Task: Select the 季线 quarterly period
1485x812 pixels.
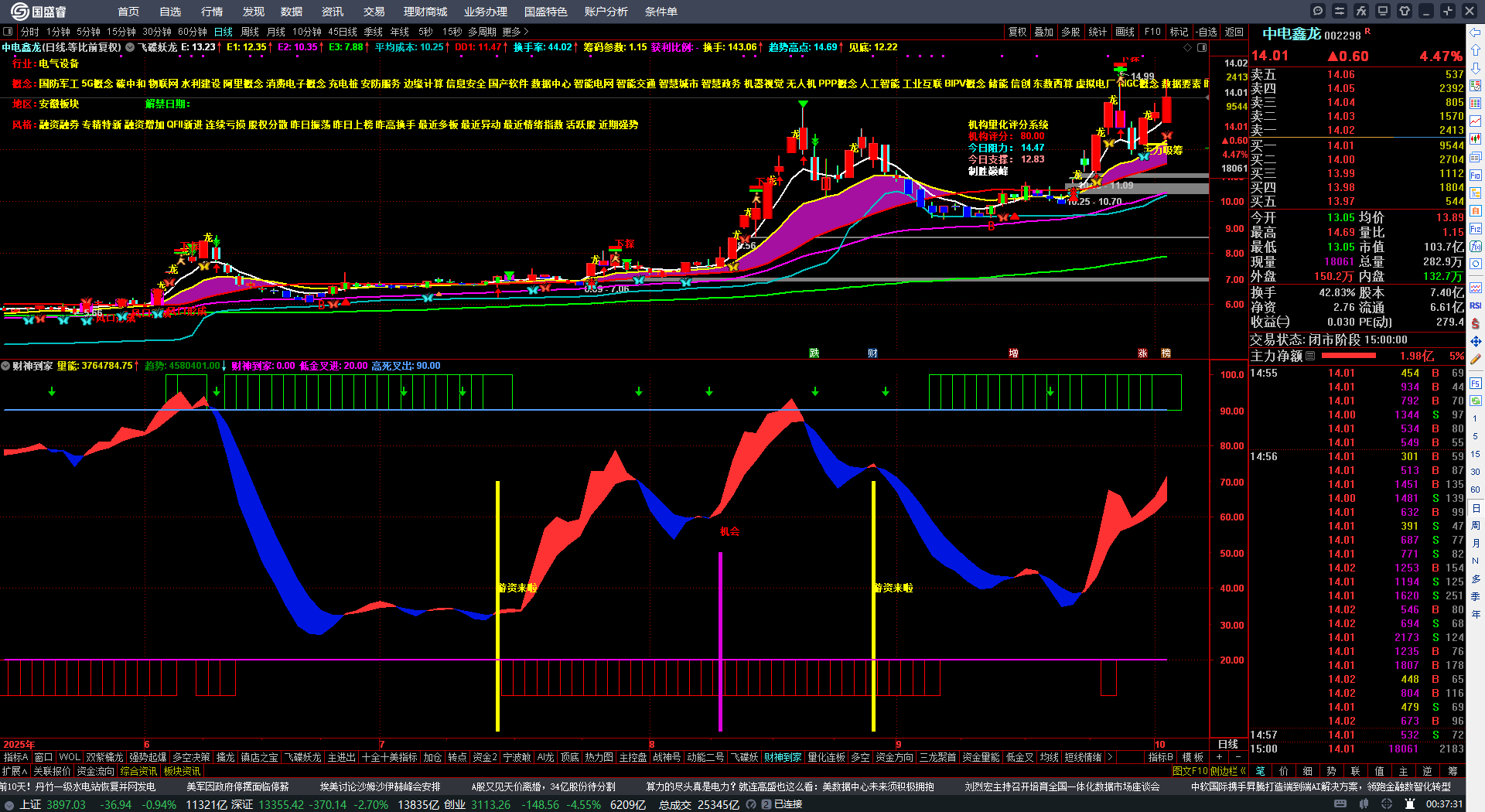Action: coord(374,32)
